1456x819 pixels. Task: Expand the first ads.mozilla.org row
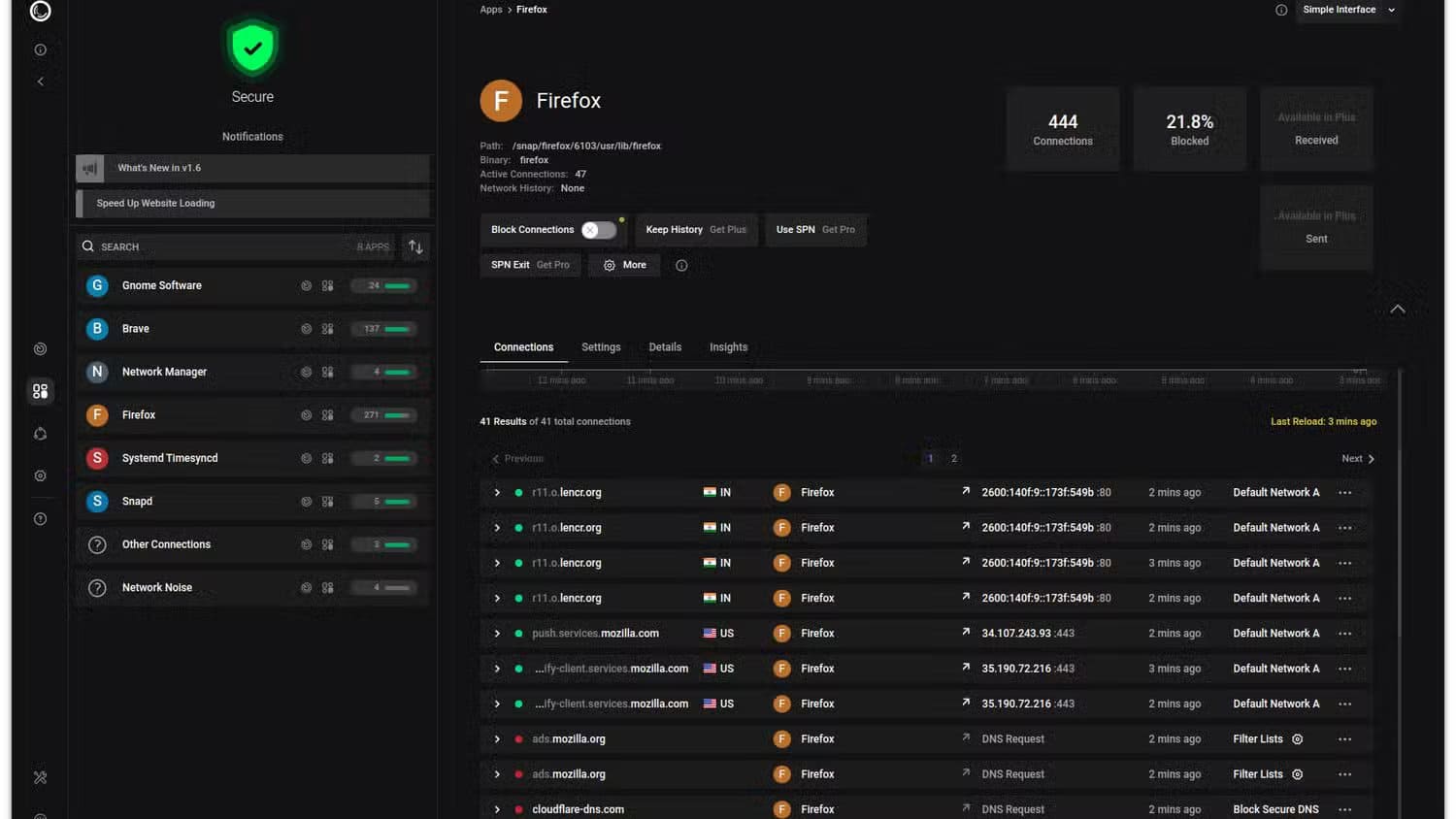coord(497,739)
